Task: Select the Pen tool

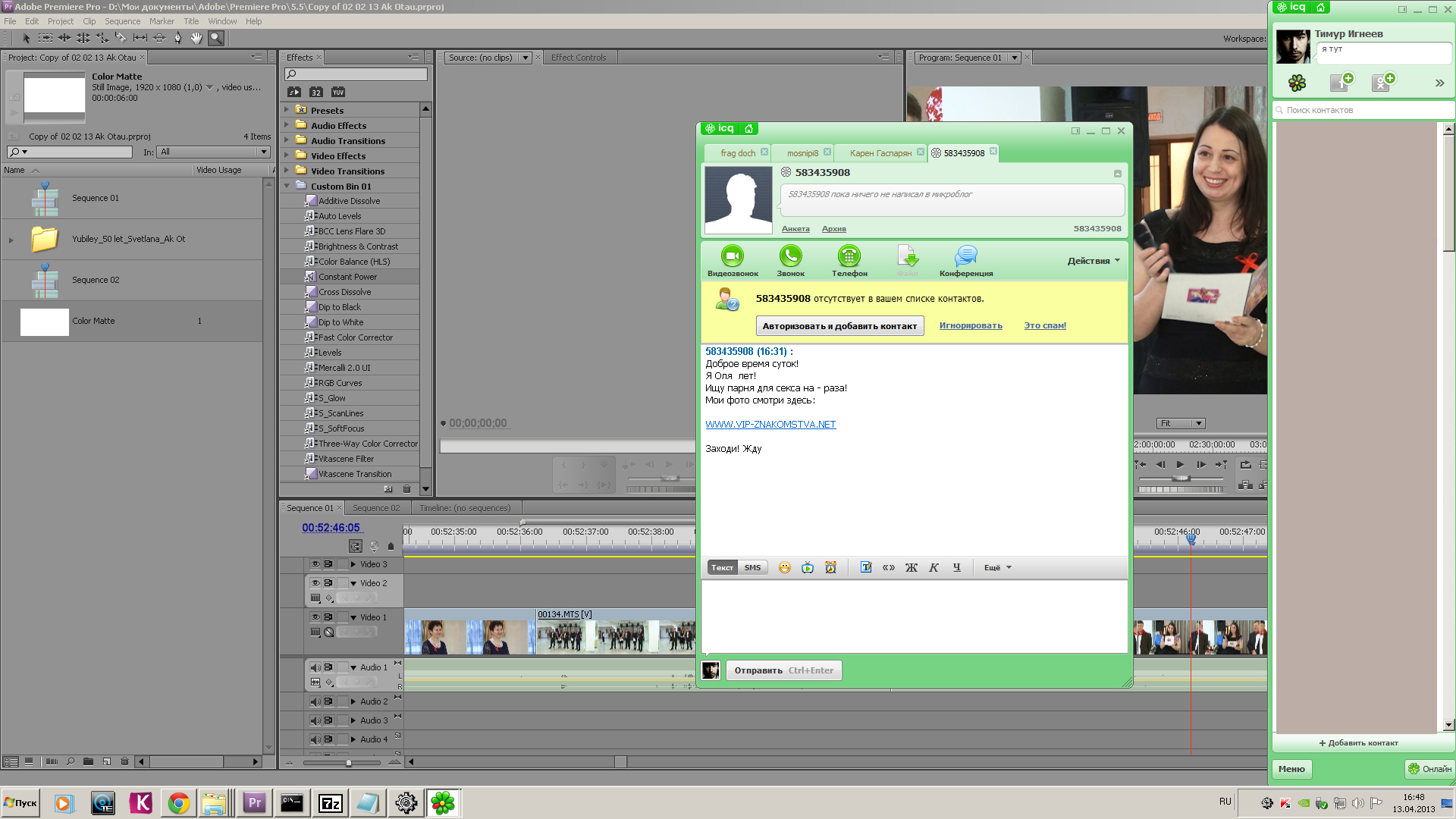Action: tap(178, 38)
